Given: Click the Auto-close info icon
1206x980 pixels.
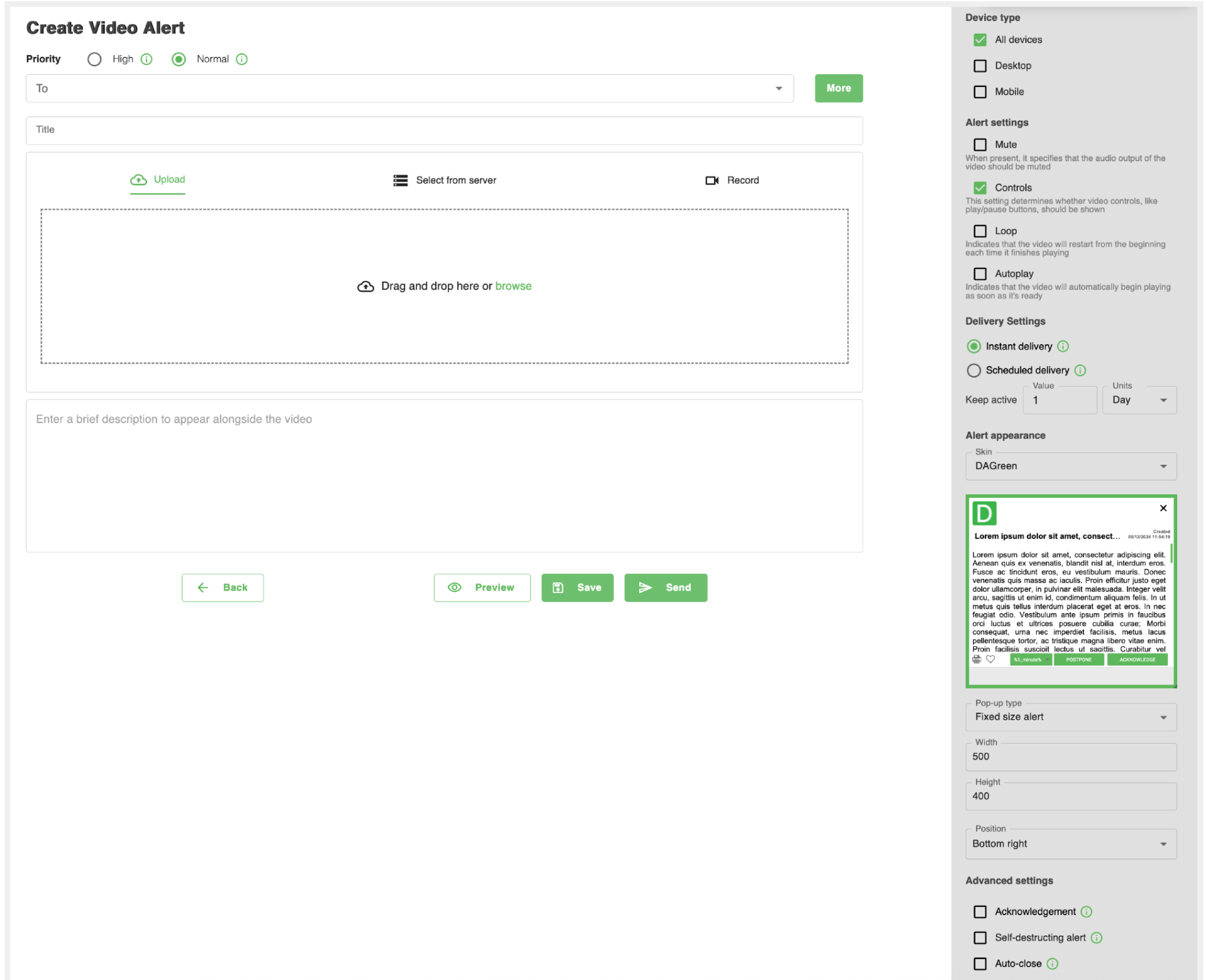Looking at the screenshot, I should [1053, 964].
